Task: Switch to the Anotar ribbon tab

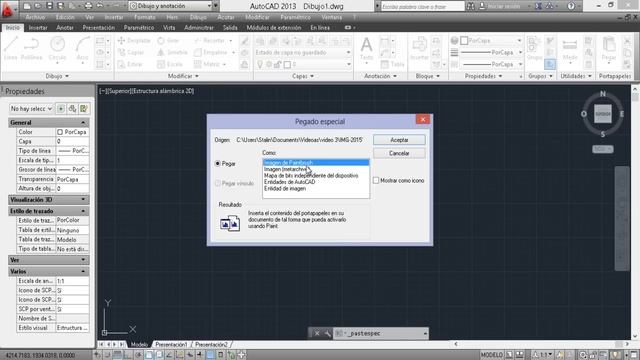Action: pos(64,27)
